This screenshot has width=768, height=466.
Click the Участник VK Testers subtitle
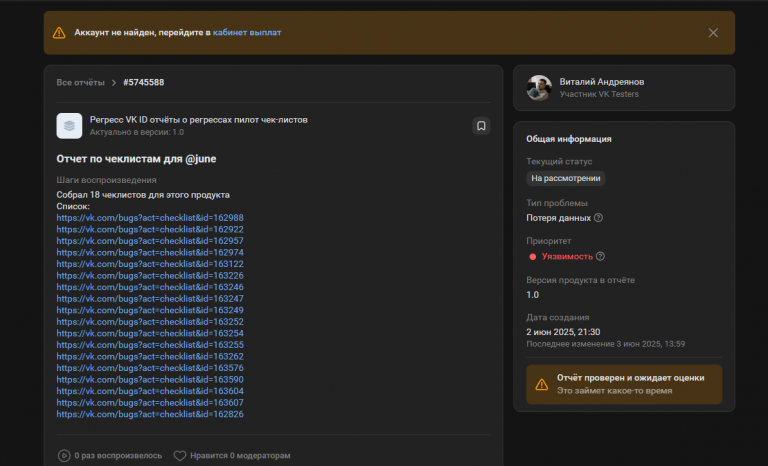click(x=599, y=94)
